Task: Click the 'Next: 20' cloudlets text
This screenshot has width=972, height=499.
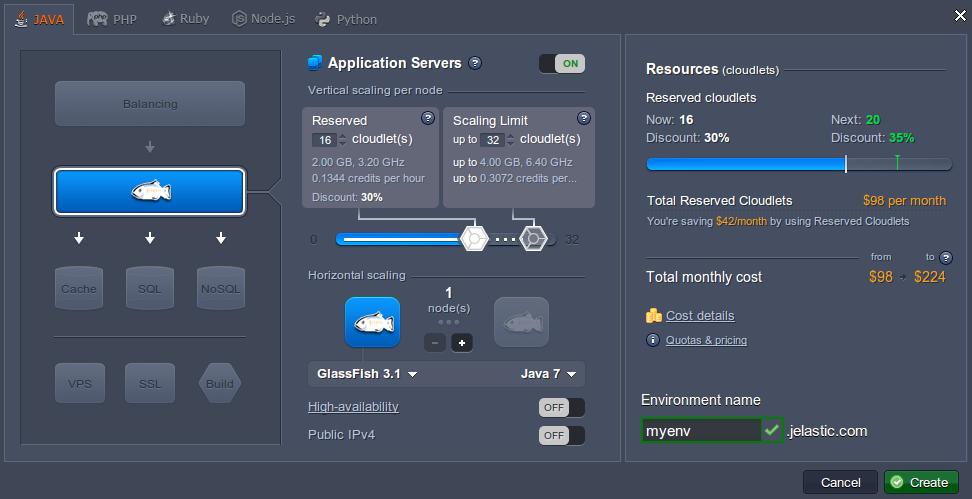Action: pyautogui.click(x=855, y=120)
